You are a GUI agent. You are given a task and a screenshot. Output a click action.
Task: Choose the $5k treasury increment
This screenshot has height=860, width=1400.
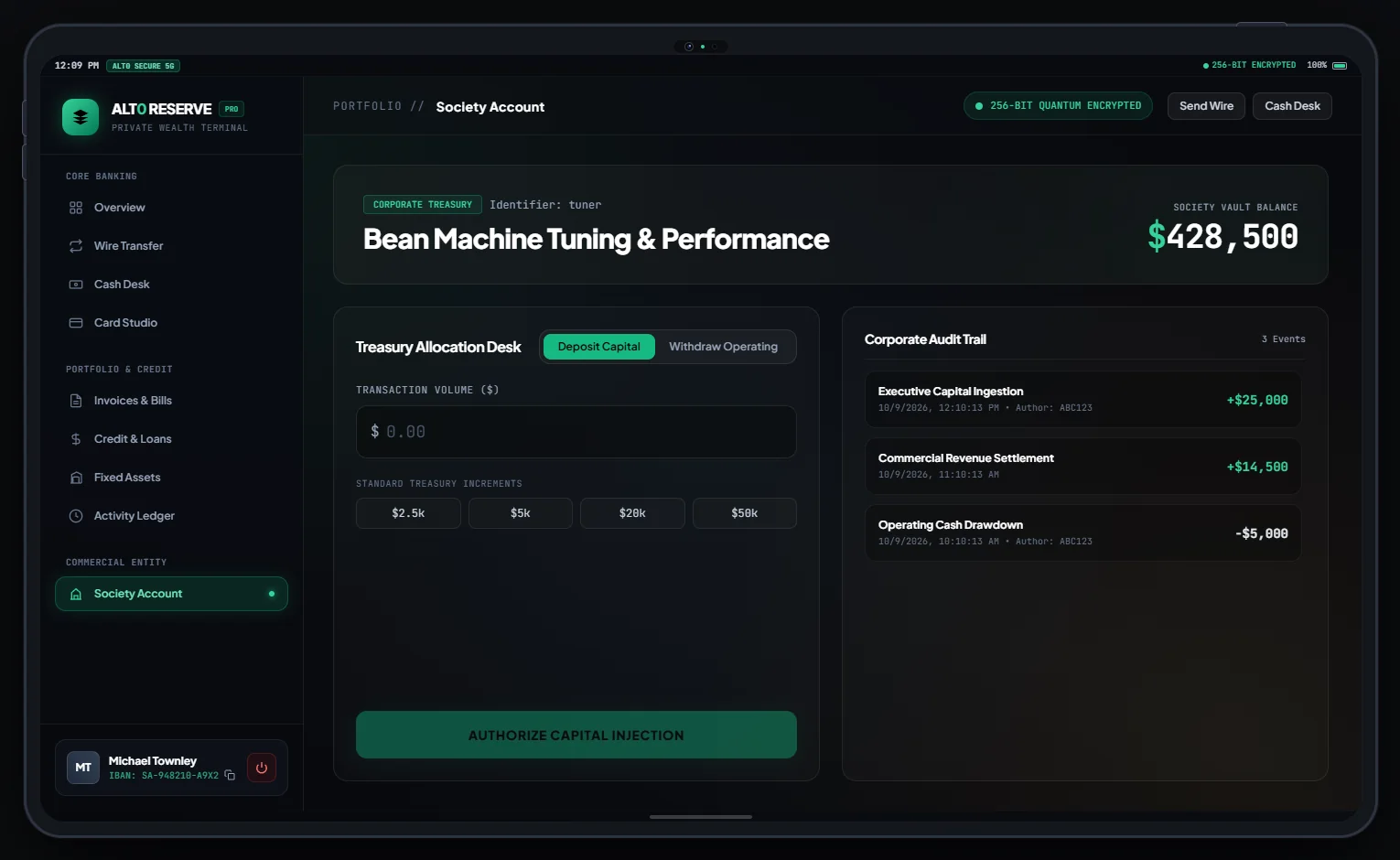(x=521, y=513)
